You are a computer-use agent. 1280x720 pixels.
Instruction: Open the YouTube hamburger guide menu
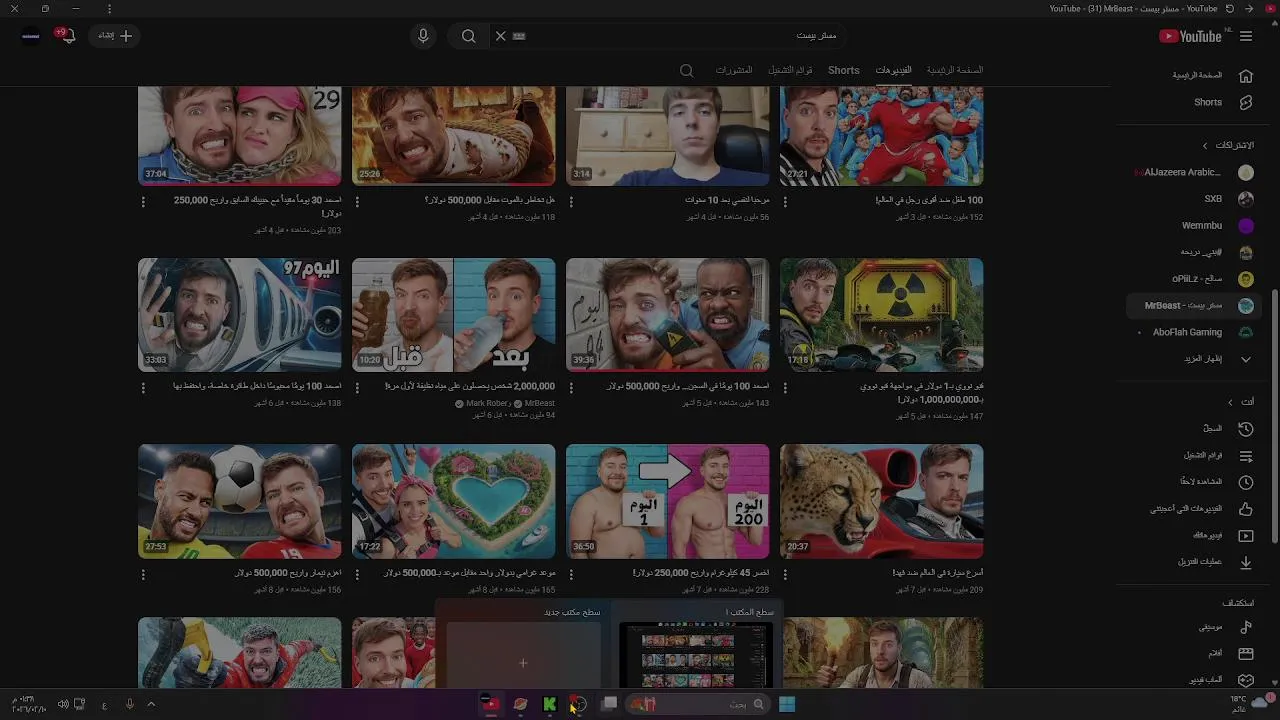pyautogui.click(x=1246, y=36)
